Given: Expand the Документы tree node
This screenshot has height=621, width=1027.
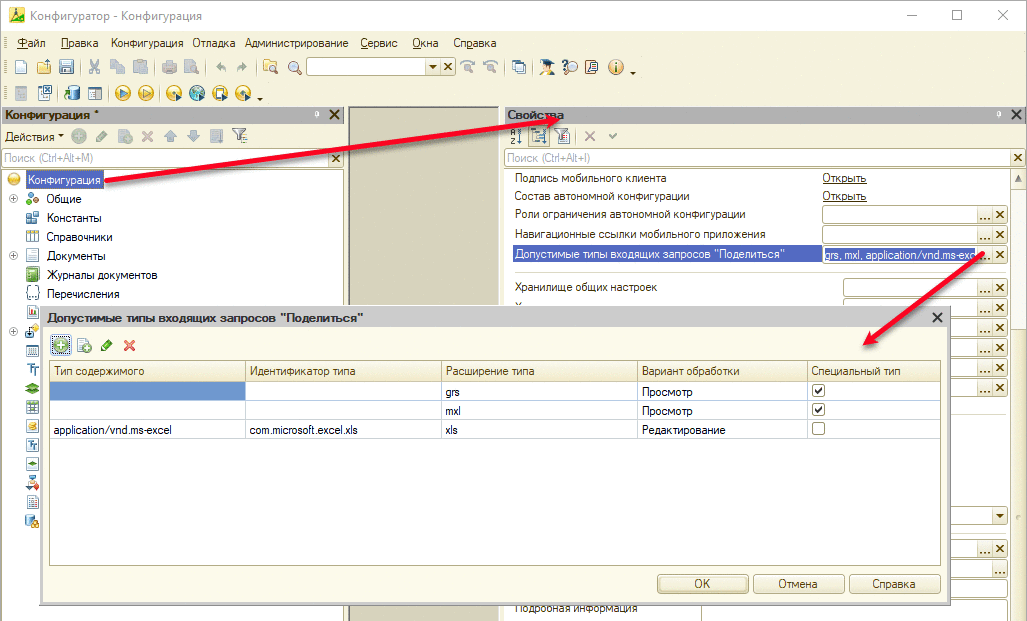Looking at the screenshot, I should point(13,255).
